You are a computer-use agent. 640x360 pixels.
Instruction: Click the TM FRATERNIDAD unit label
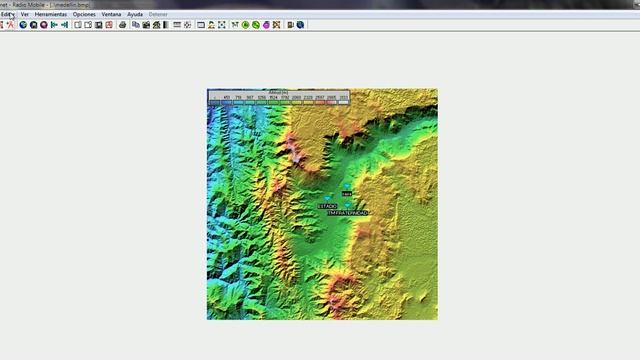pos(347,213)
